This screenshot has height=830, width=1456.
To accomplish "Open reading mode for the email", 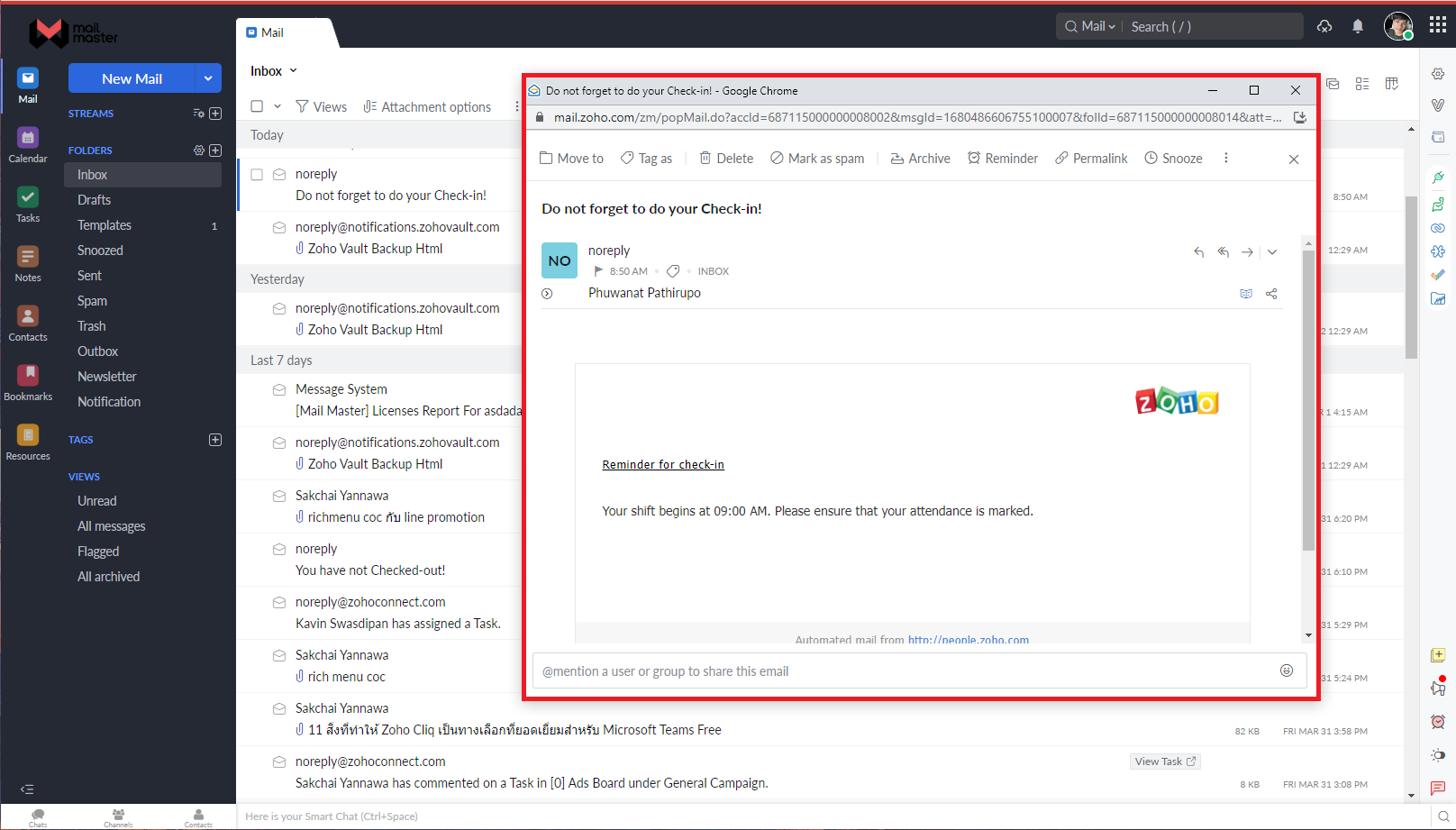I will click(1246, 293).
